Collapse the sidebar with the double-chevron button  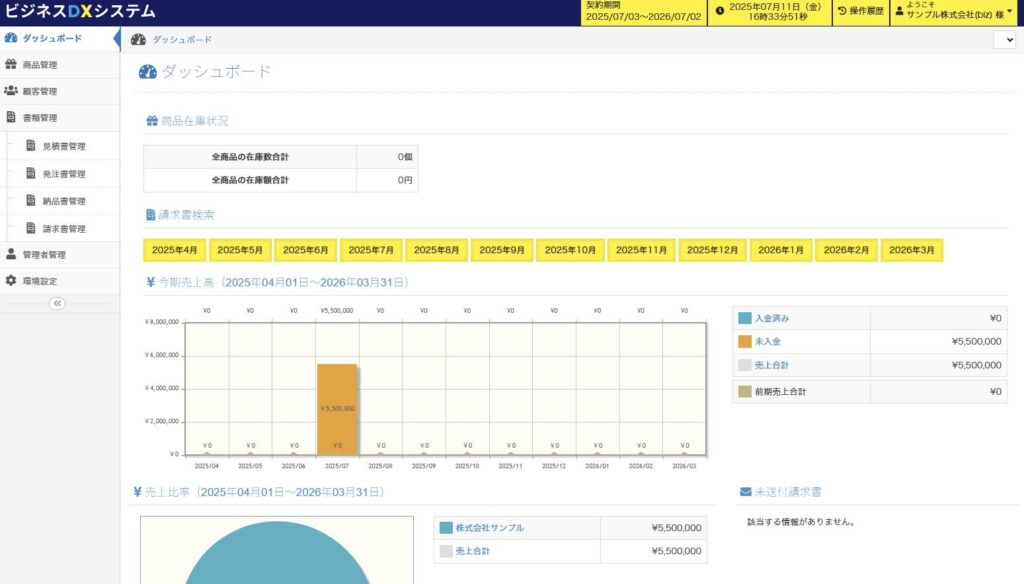click(x=57, y=303)
